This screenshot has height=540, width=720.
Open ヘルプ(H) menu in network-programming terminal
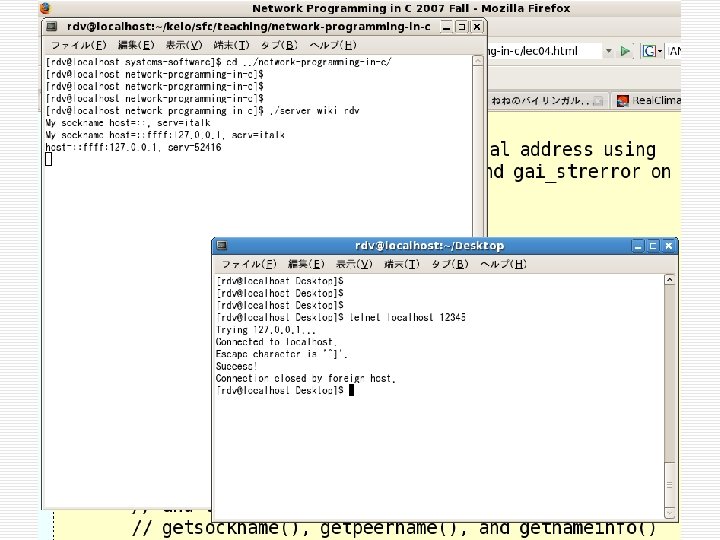coord(333,45)
